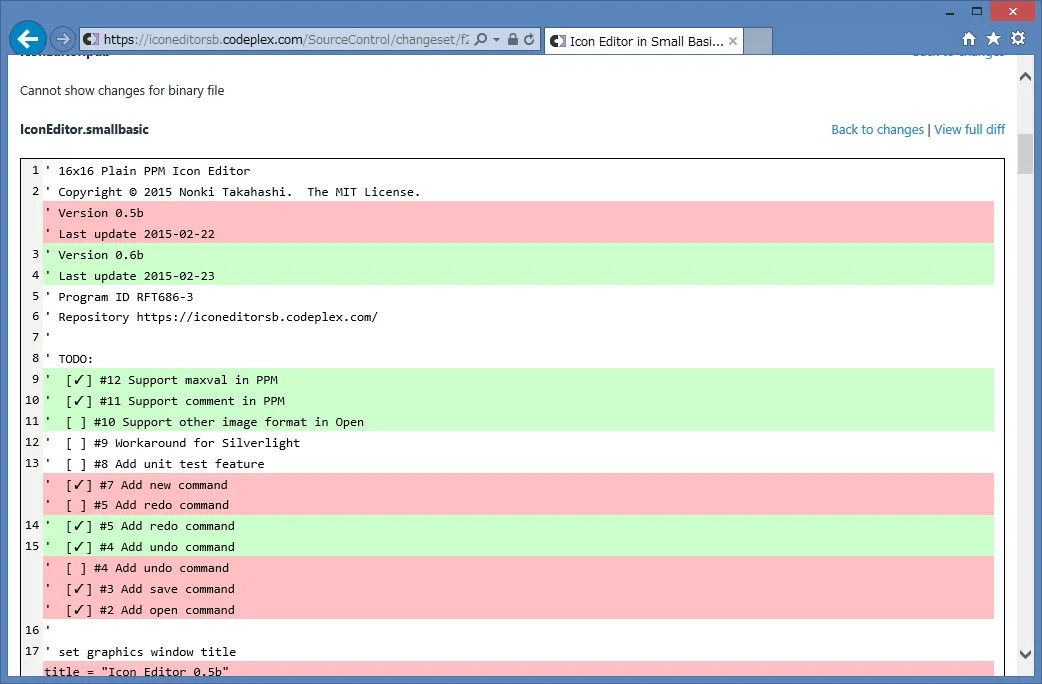The image size is (1042, 684).
Task: Click the Repository URL comment line
Action: [519, 317]
